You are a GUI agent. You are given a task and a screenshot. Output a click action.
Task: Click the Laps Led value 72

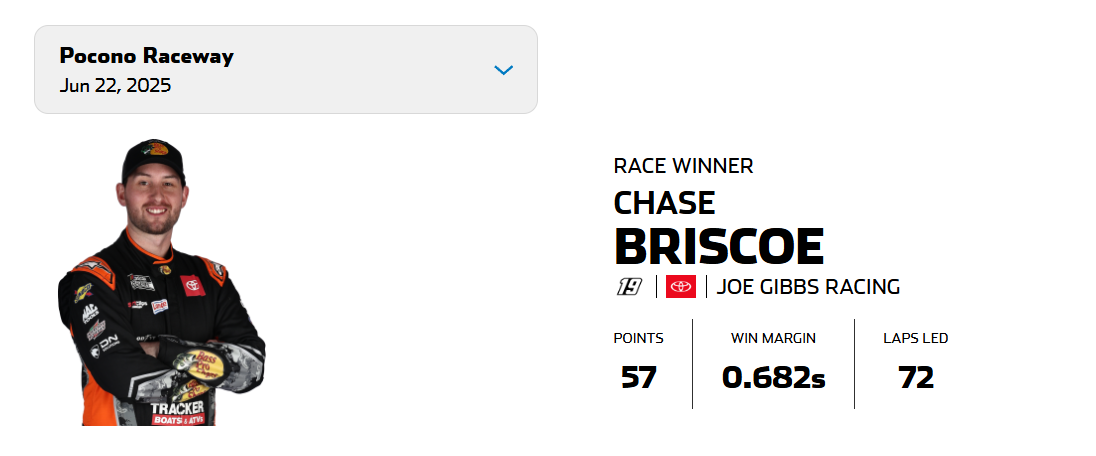click(916, 378)
